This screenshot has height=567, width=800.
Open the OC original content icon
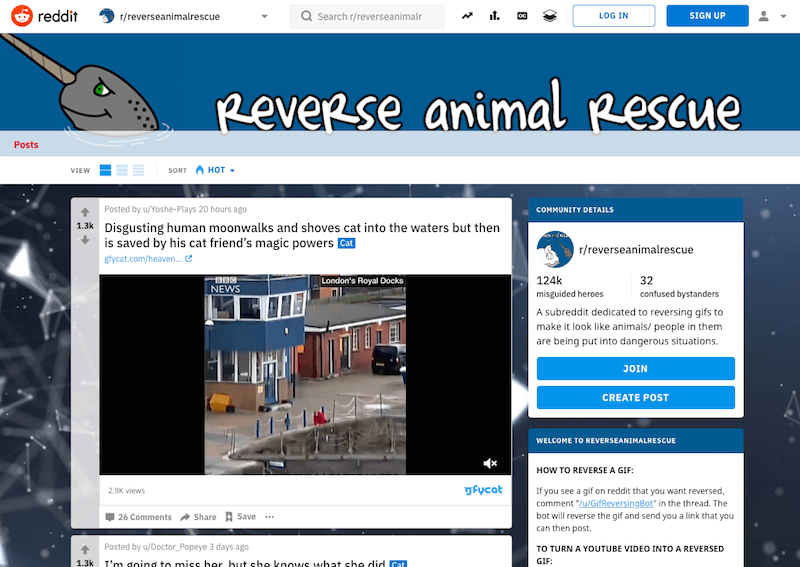pos(522,16)
